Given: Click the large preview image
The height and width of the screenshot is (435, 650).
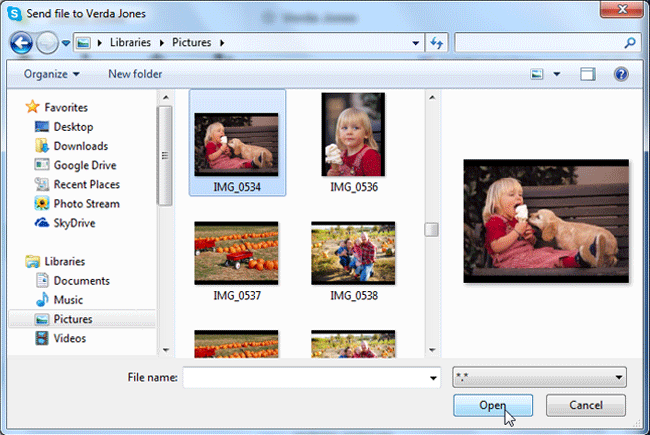Looking at the screenshot, I should pyautogui.click(x=546, y=221).
